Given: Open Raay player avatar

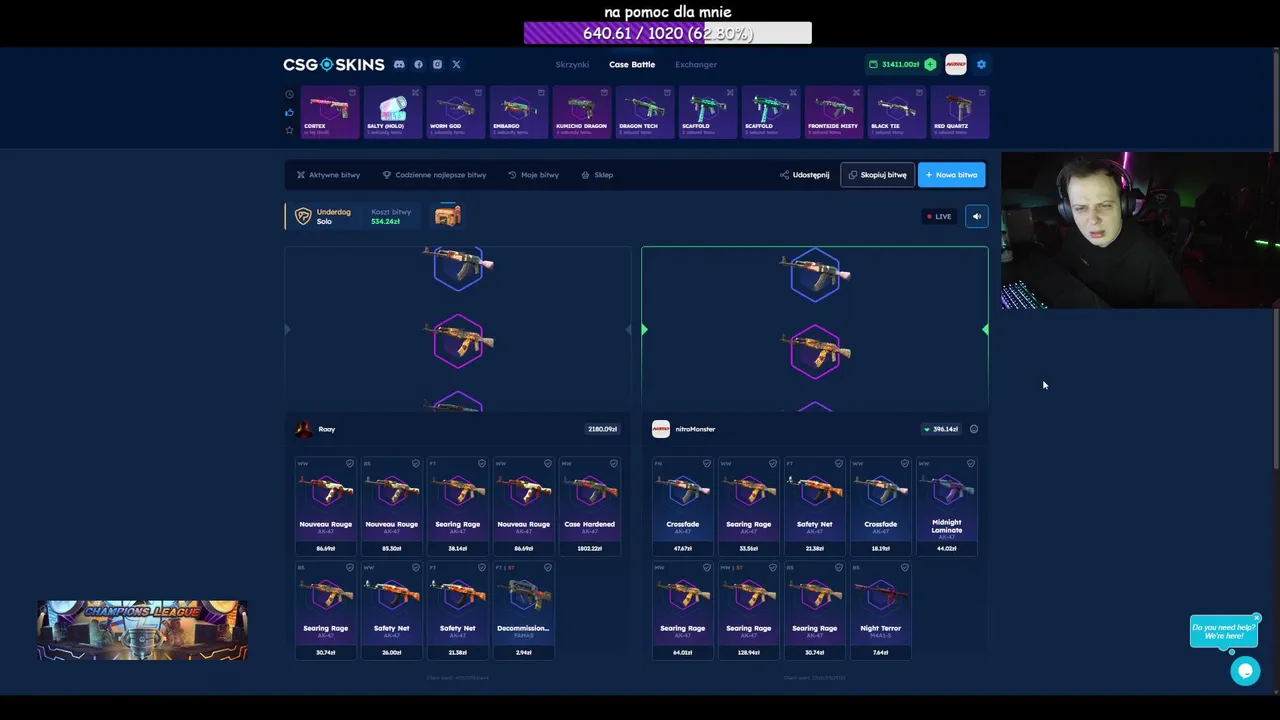Looking at the screenshot, I should pyautogui.click(x=303, y=429).
